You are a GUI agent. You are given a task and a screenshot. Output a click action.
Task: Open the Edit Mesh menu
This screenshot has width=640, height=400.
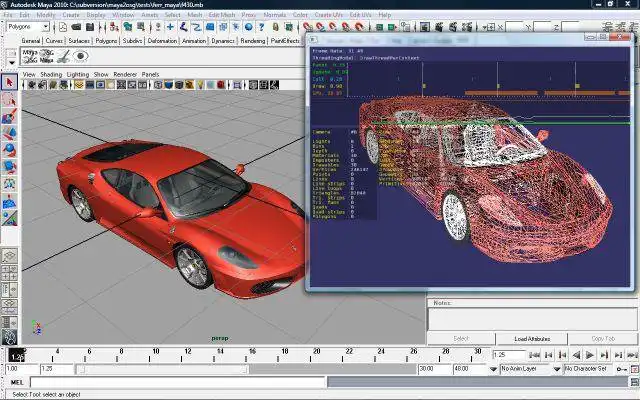point(222,15)
